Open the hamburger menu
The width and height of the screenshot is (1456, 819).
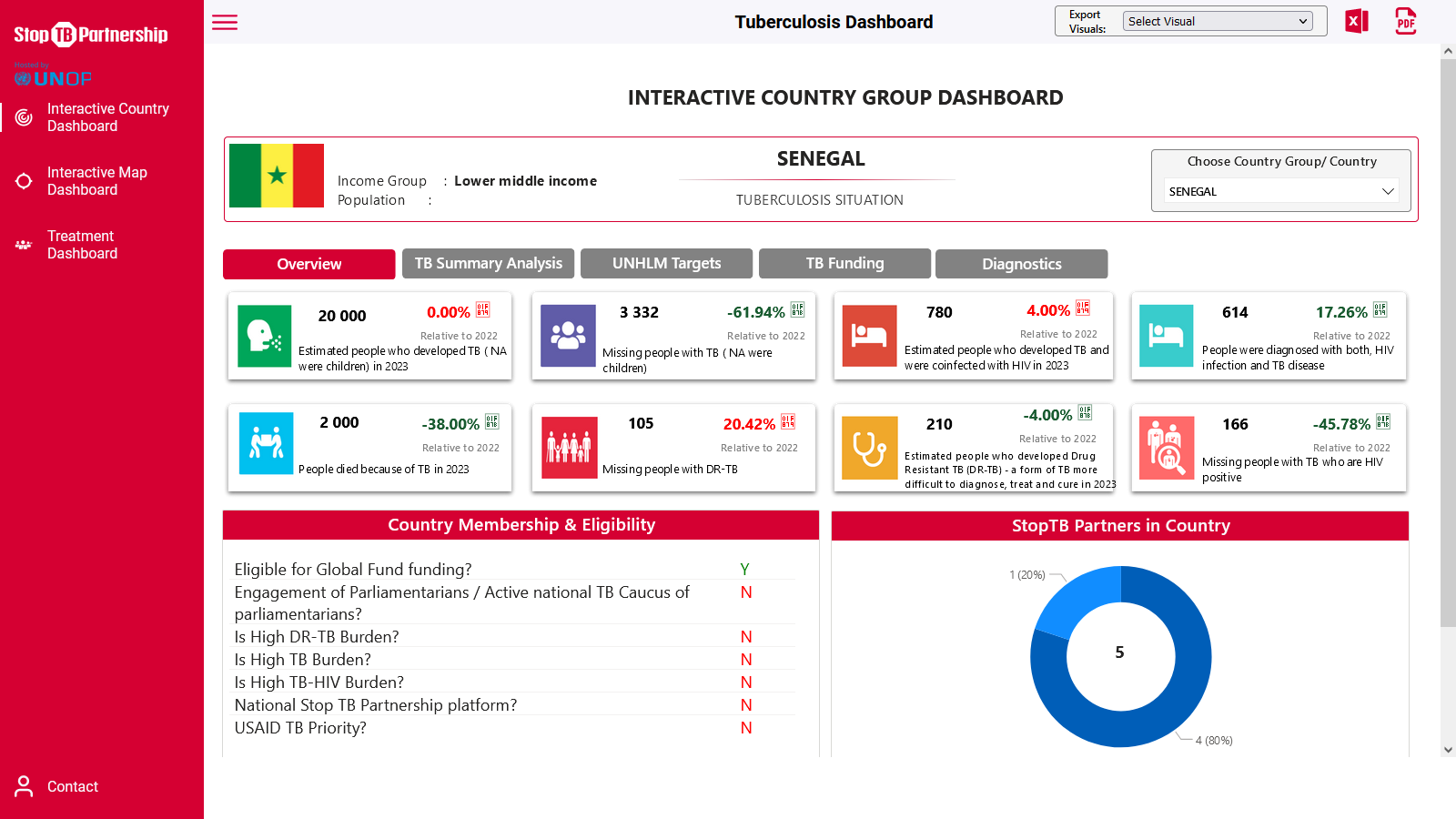click(225, 23)
